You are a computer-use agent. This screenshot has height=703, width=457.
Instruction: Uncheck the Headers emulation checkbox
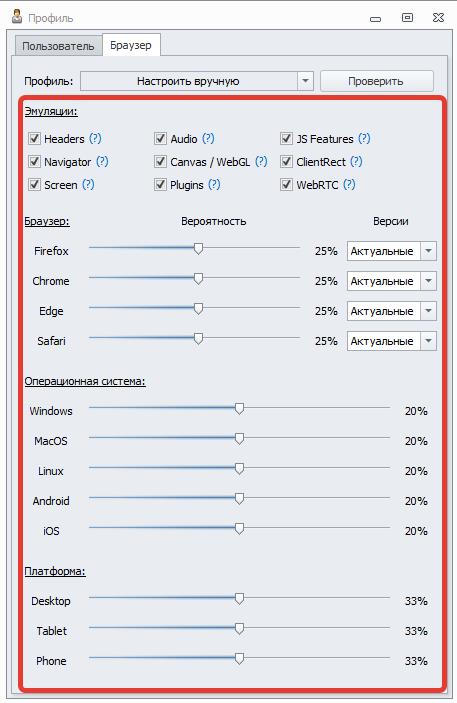[35, 139]
